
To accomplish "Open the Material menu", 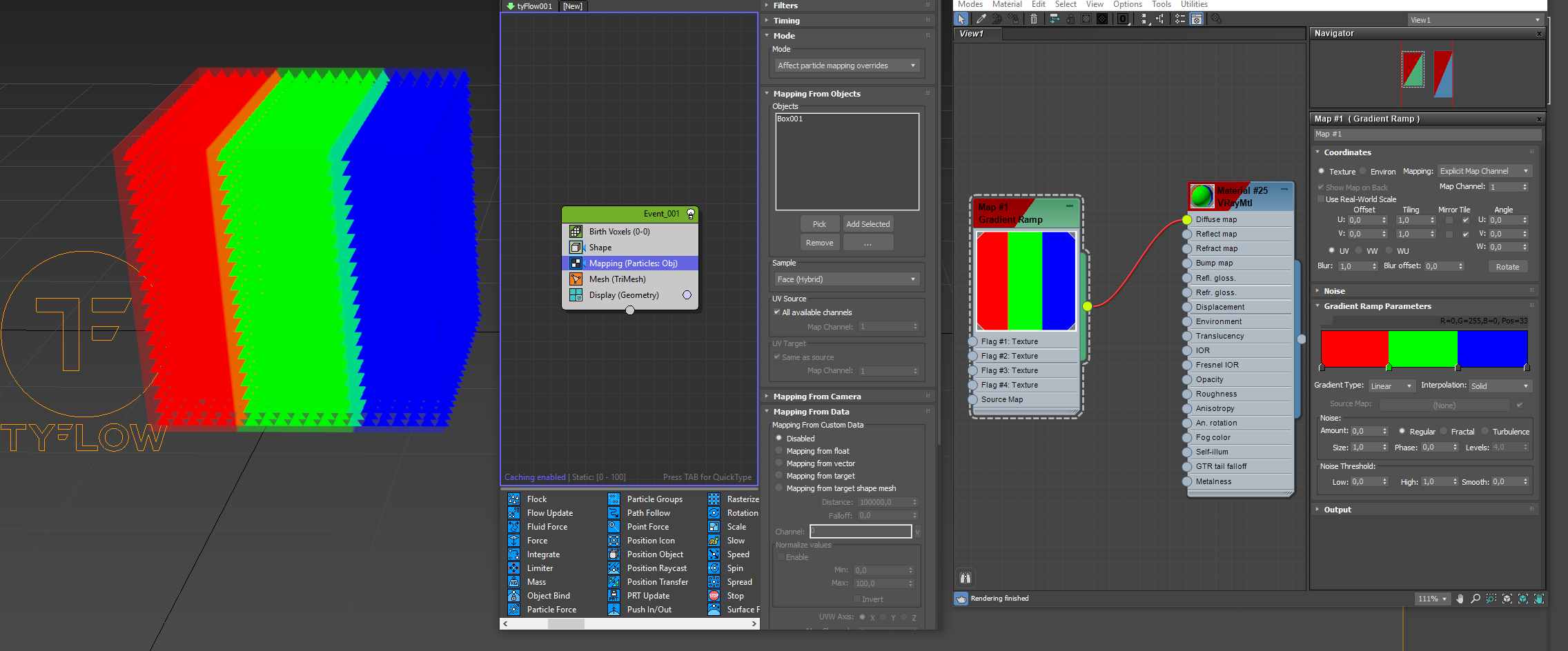I will point(1007,5).
